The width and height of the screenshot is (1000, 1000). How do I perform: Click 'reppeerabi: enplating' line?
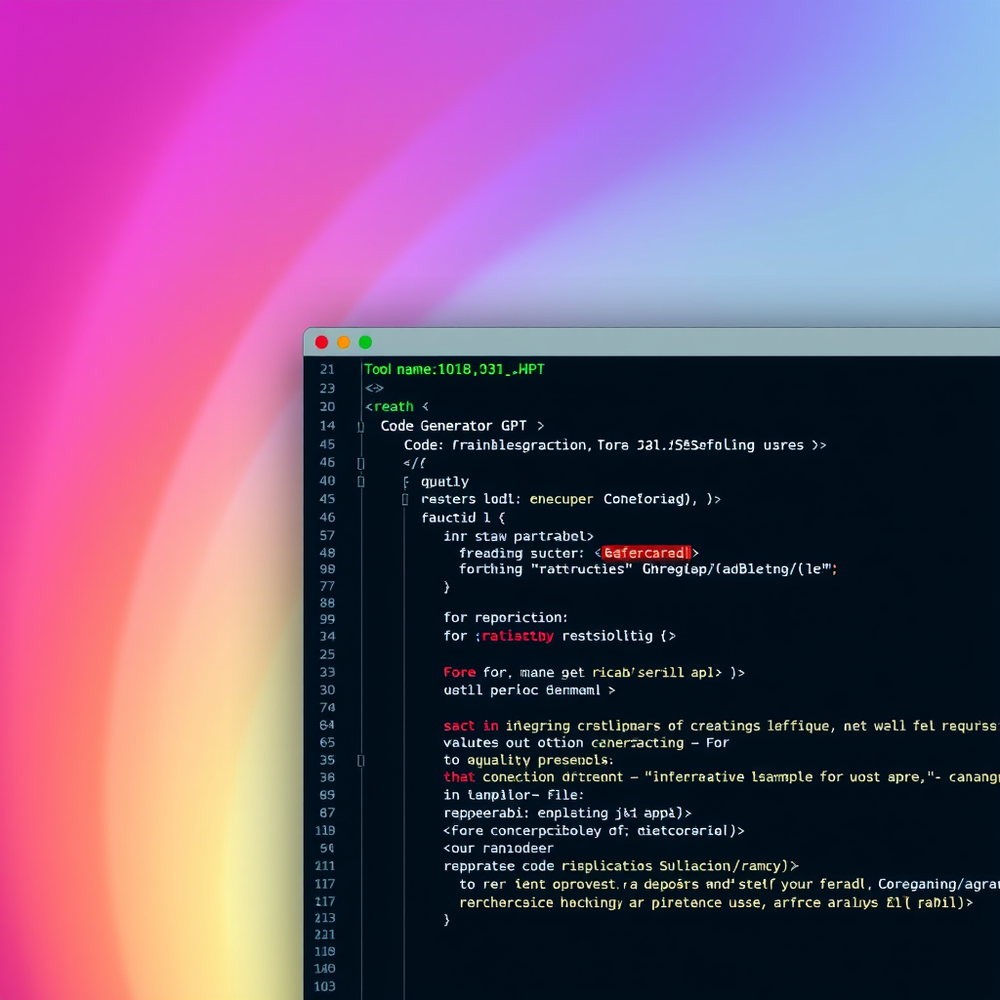567,813
